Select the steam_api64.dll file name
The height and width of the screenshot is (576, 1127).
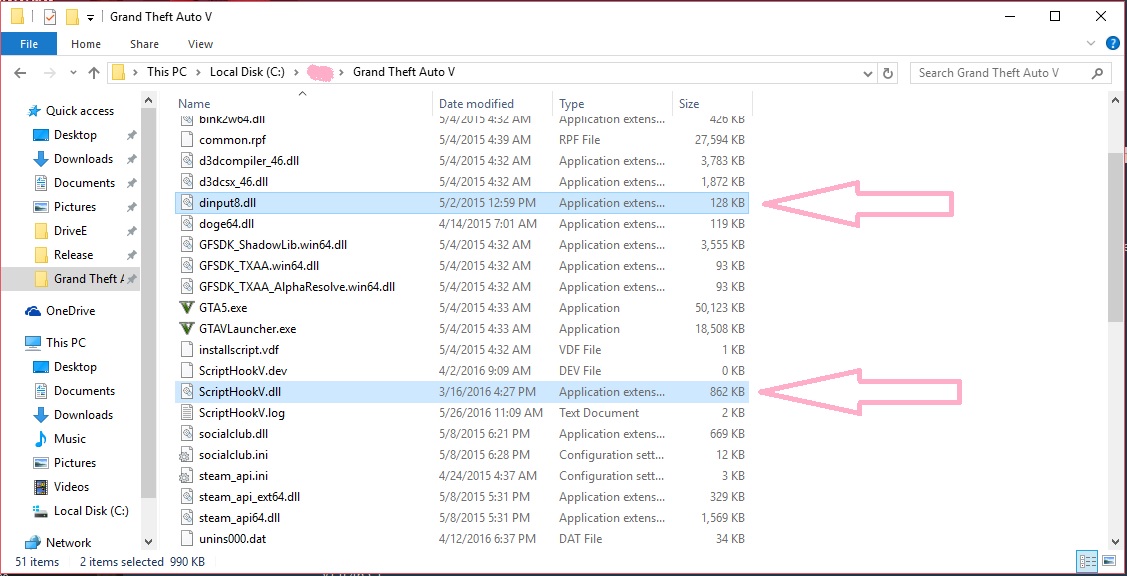(239, 518)
